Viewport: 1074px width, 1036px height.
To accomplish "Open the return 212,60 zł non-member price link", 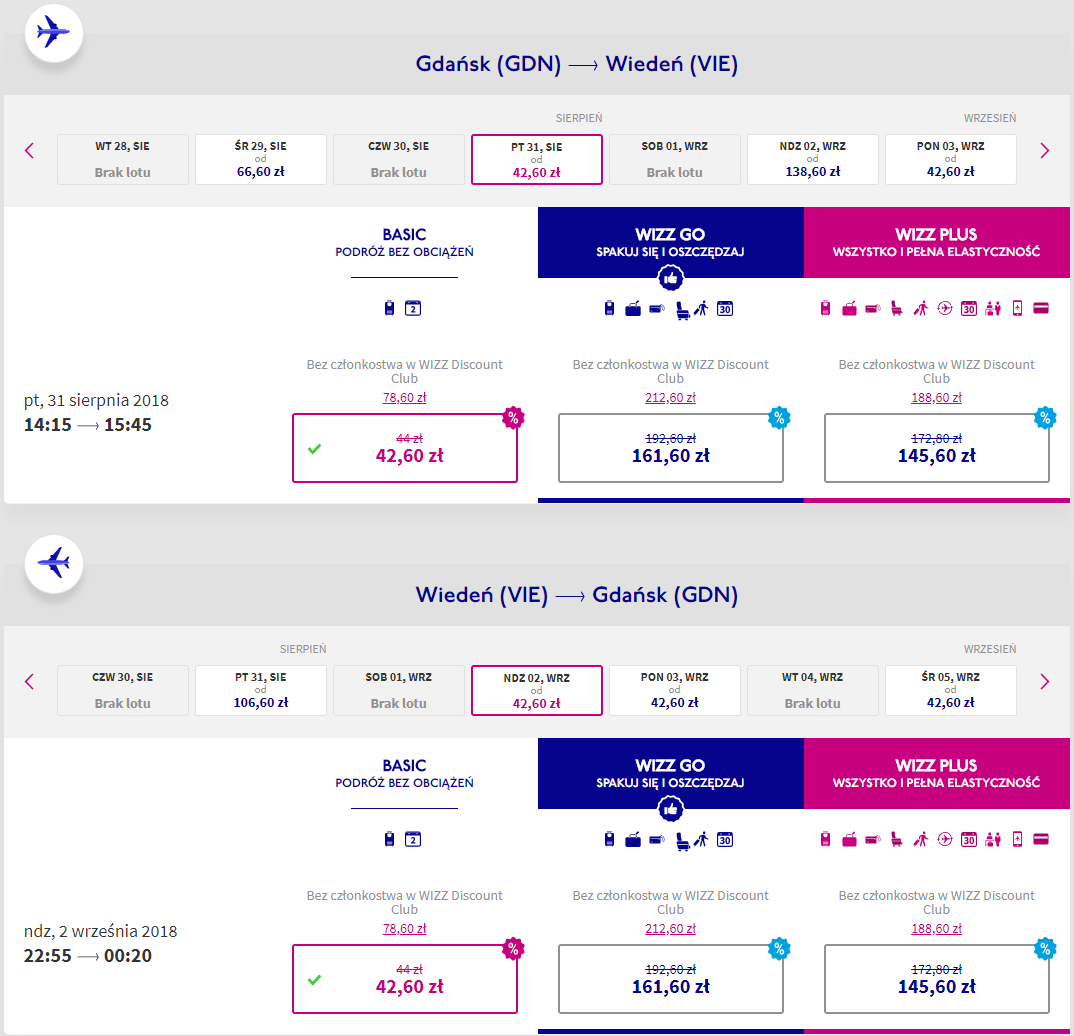I will tap(670, 928).
